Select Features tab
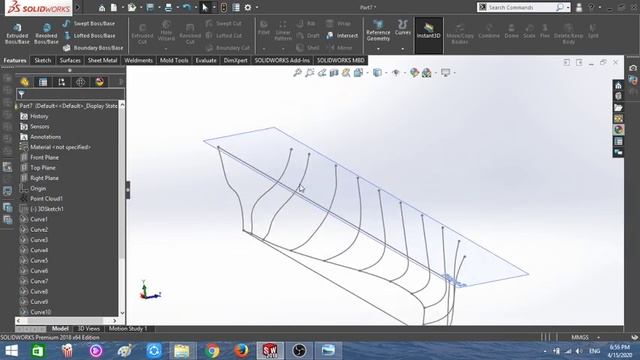This screenshot has height=360, width=640. coord(15,60)
